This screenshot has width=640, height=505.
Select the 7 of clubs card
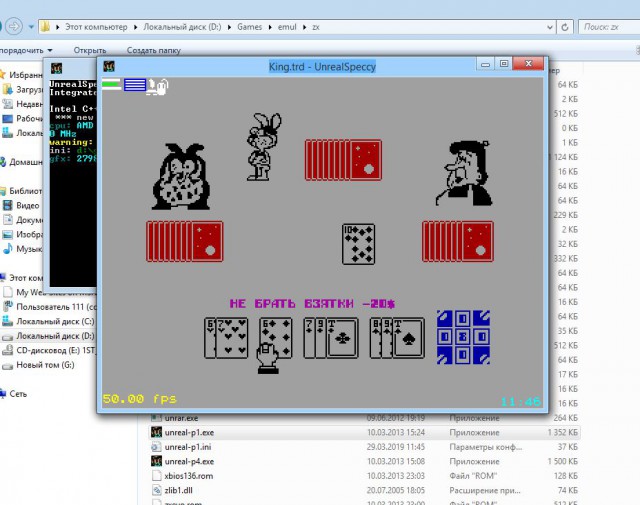tap(309, 338)
